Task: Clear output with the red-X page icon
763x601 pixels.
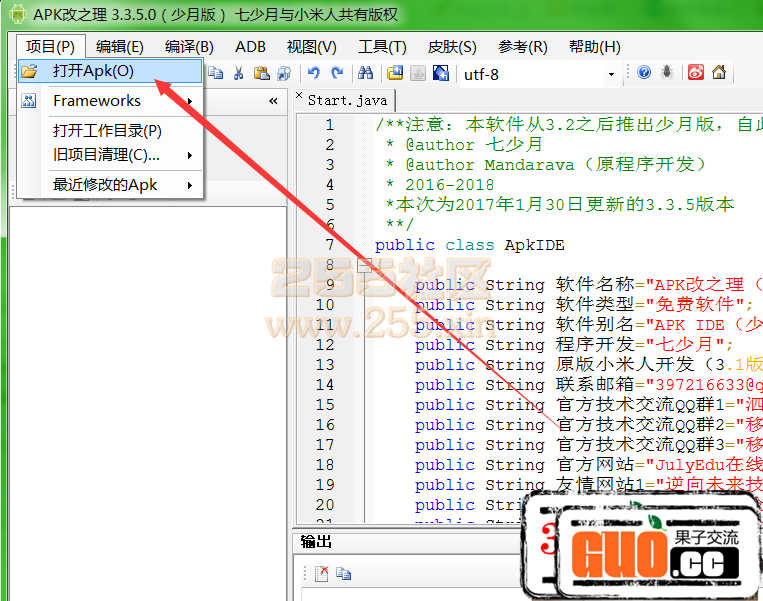Action: (322, 573)
